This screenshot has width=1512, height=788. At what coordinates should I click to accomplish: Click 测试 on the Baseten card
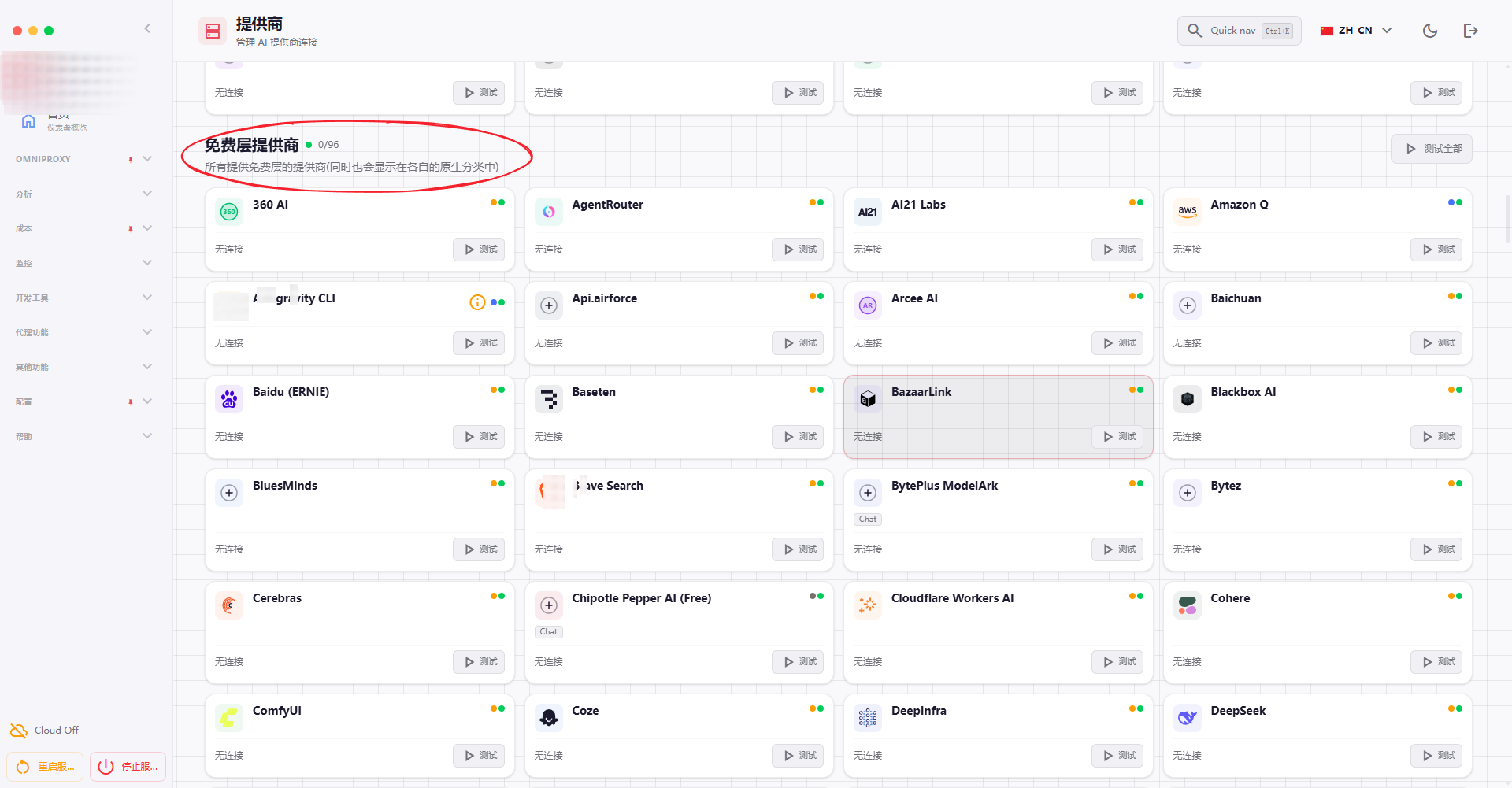point(799,437)
